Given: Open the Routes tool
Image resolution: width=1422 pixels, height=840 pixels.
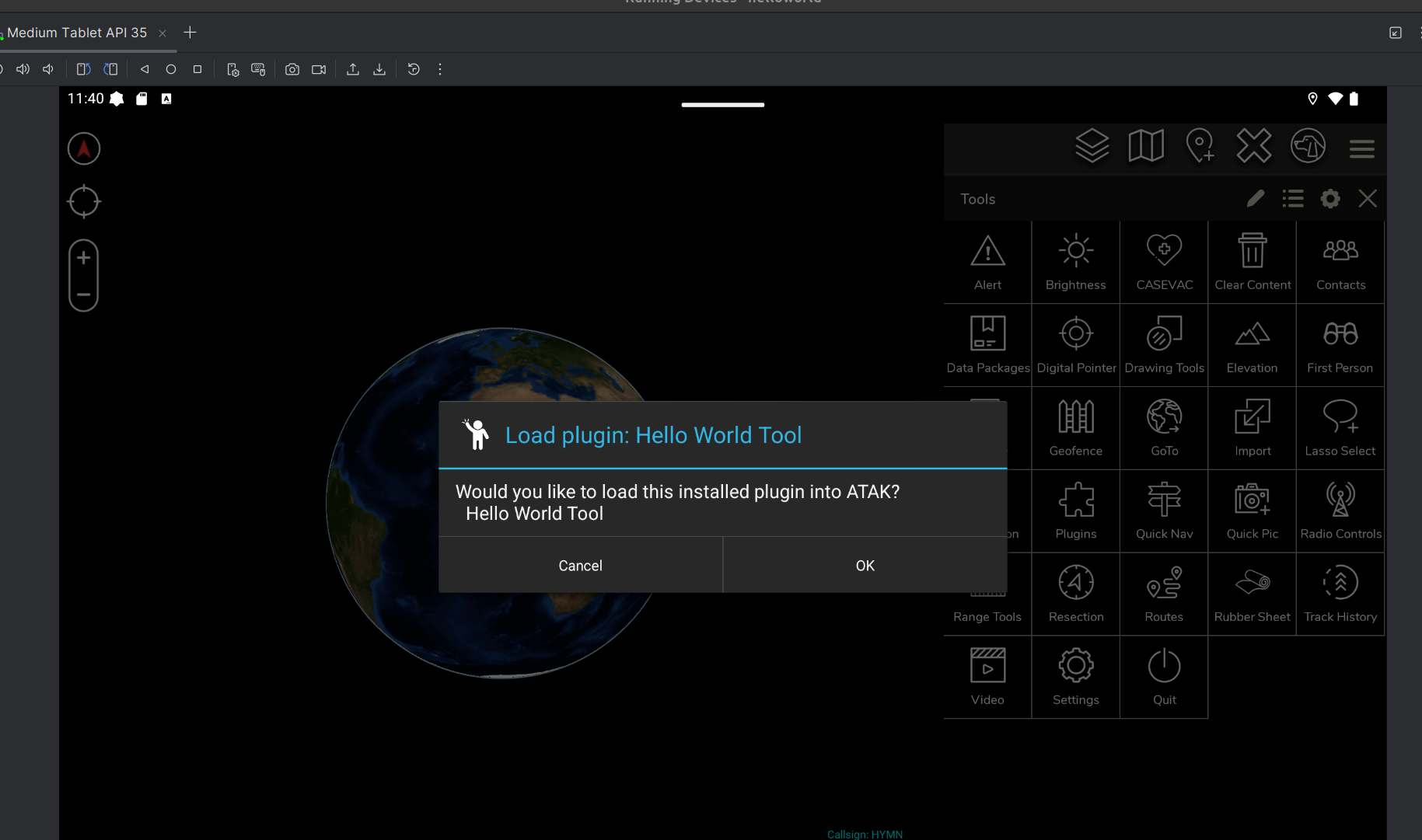Looking at the screenshot, I should point(1164,594).
